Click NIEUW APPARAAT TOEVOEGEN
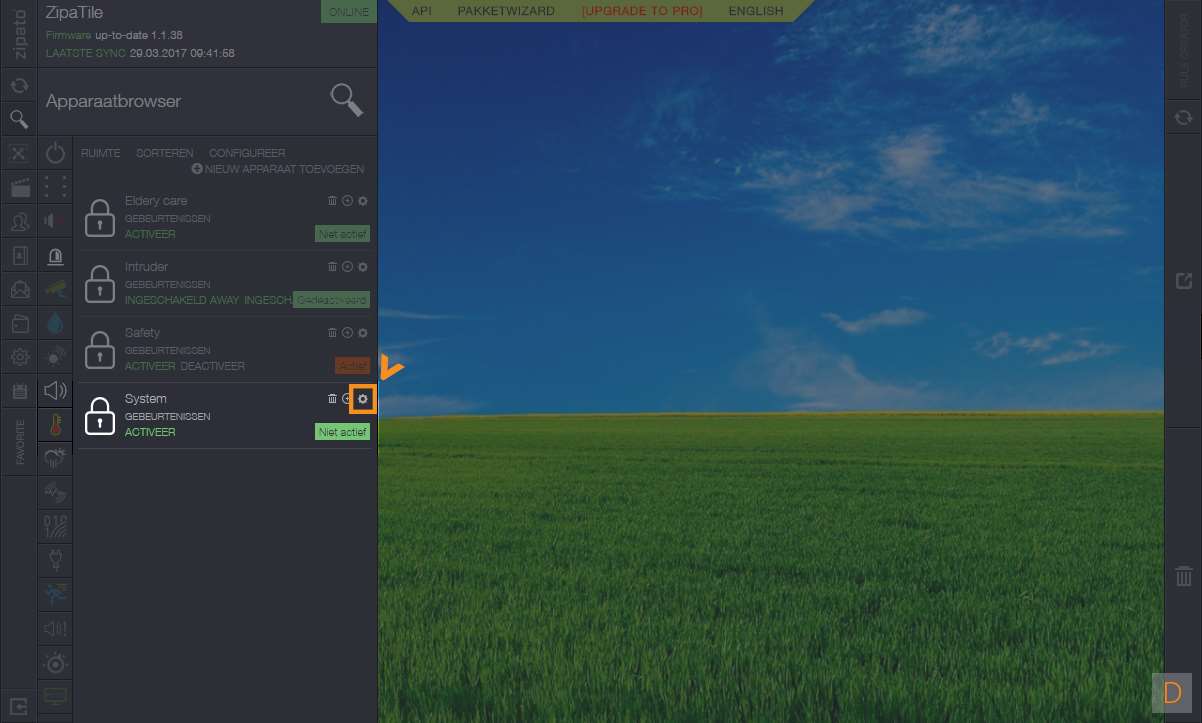1202x723 pixels. tap(278, 169)
